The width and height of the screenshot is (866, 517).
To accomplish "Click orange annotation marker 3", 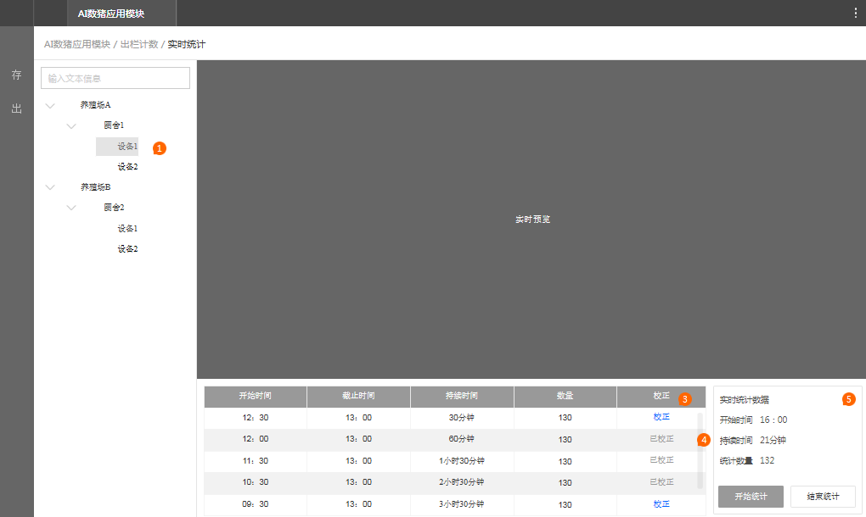I will pos(685,399).
